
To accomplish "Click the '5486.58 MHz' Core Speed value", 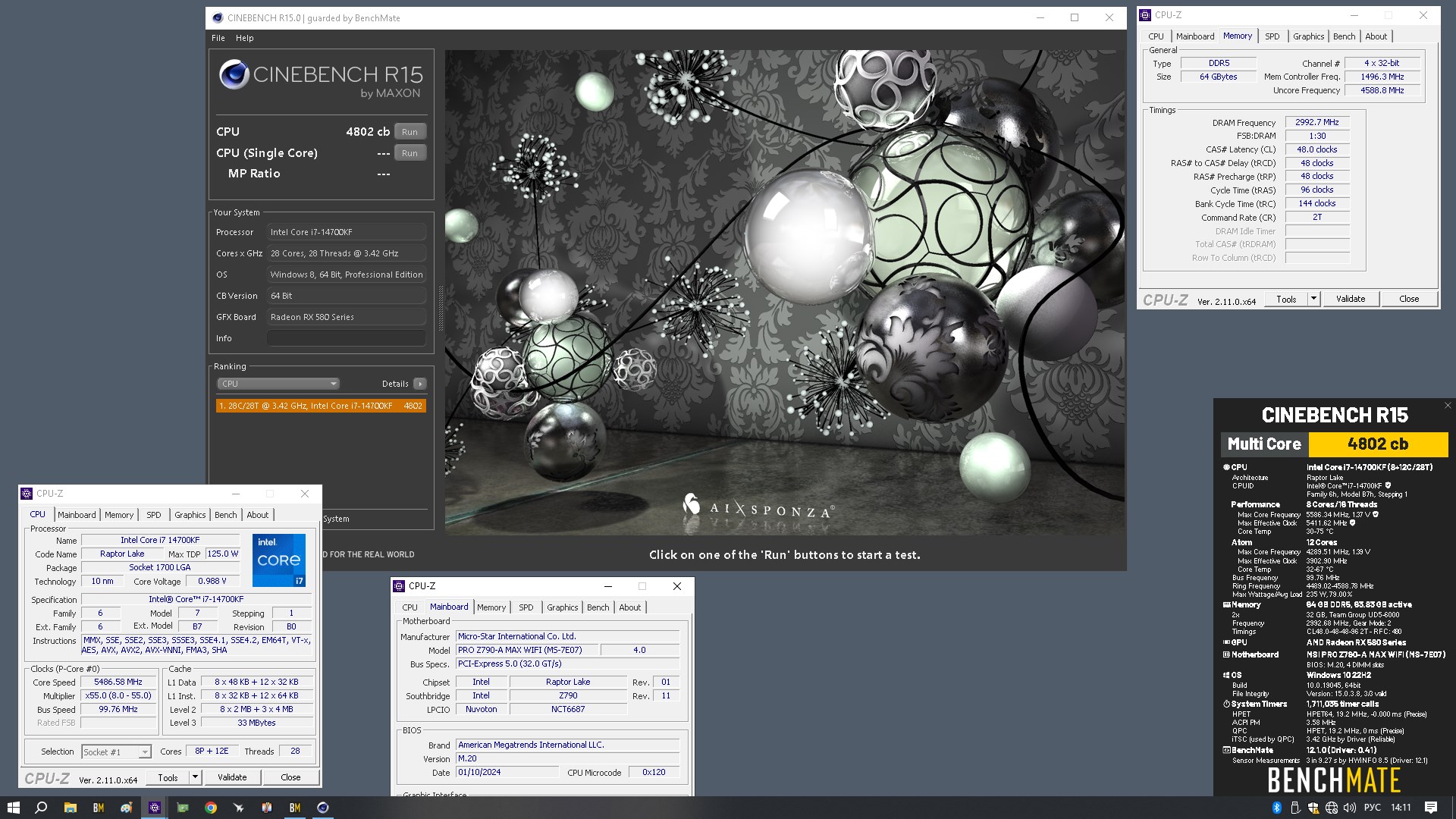I will pyautogui.click(x=118, y=682).
